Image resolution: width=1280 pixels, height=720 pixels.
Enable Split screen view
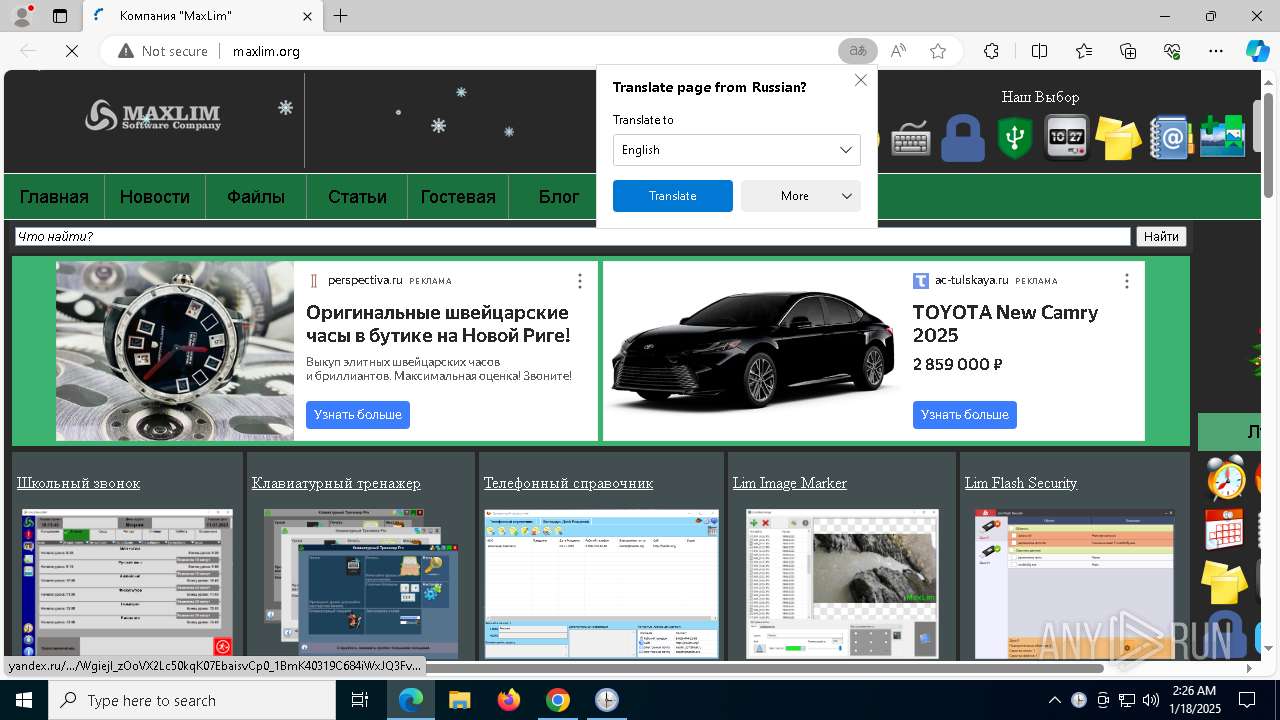tap(1039, 51)
